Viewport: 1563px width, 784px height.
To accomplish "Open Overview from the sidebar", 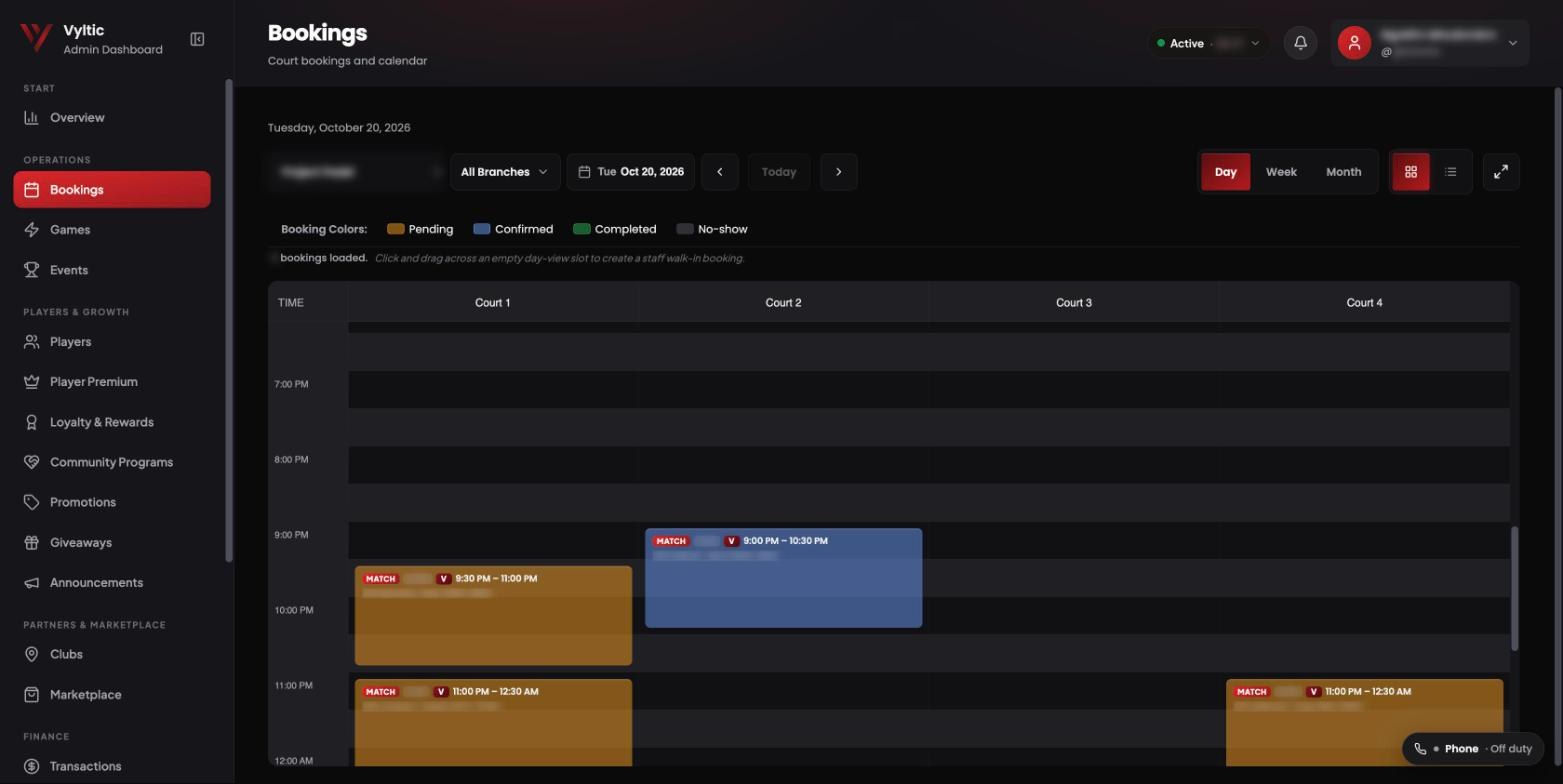I will [112, 118].
